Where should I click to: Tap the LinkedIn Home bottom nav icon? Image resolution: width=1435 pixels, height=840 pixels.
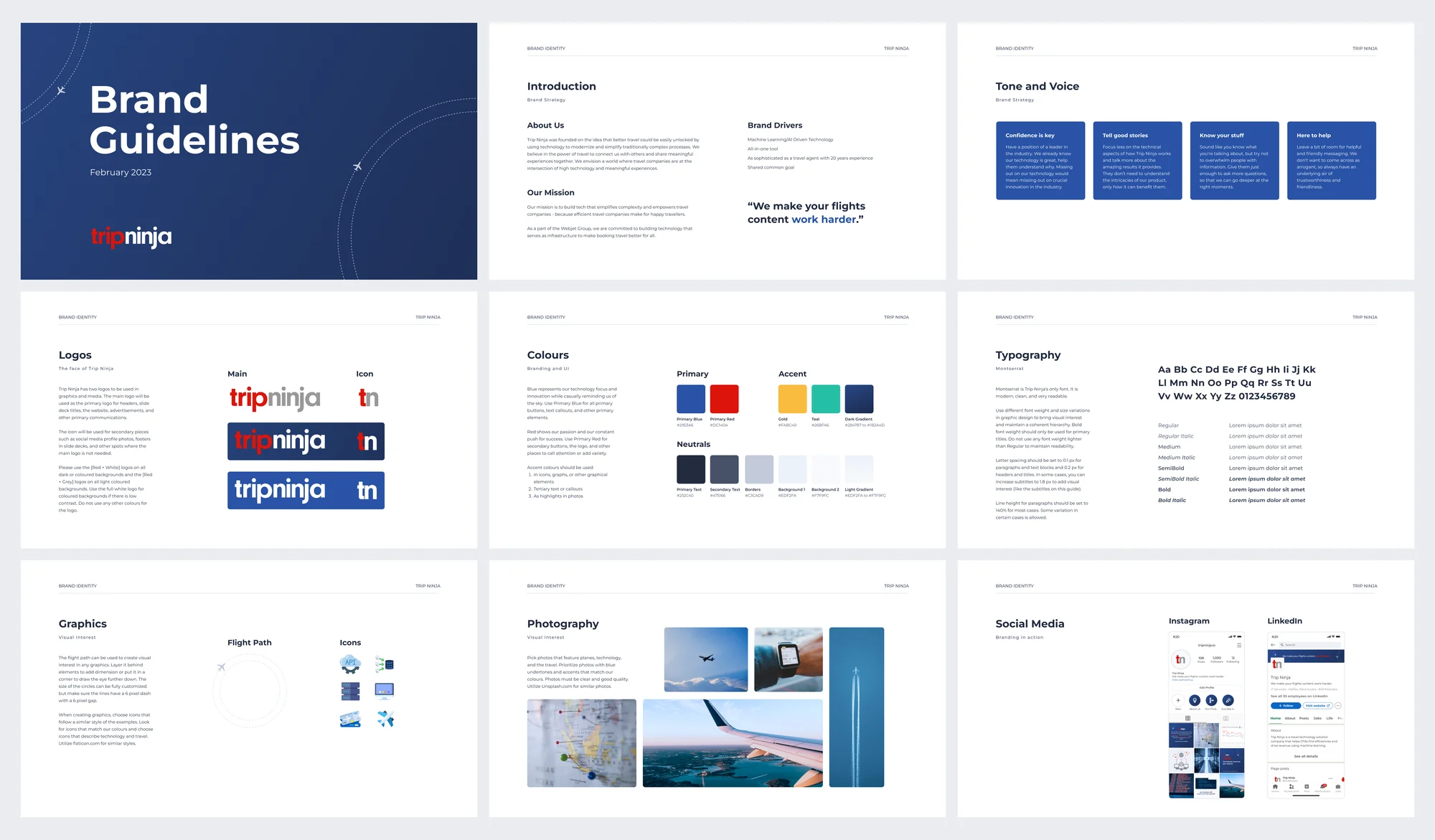point(1275,787)
